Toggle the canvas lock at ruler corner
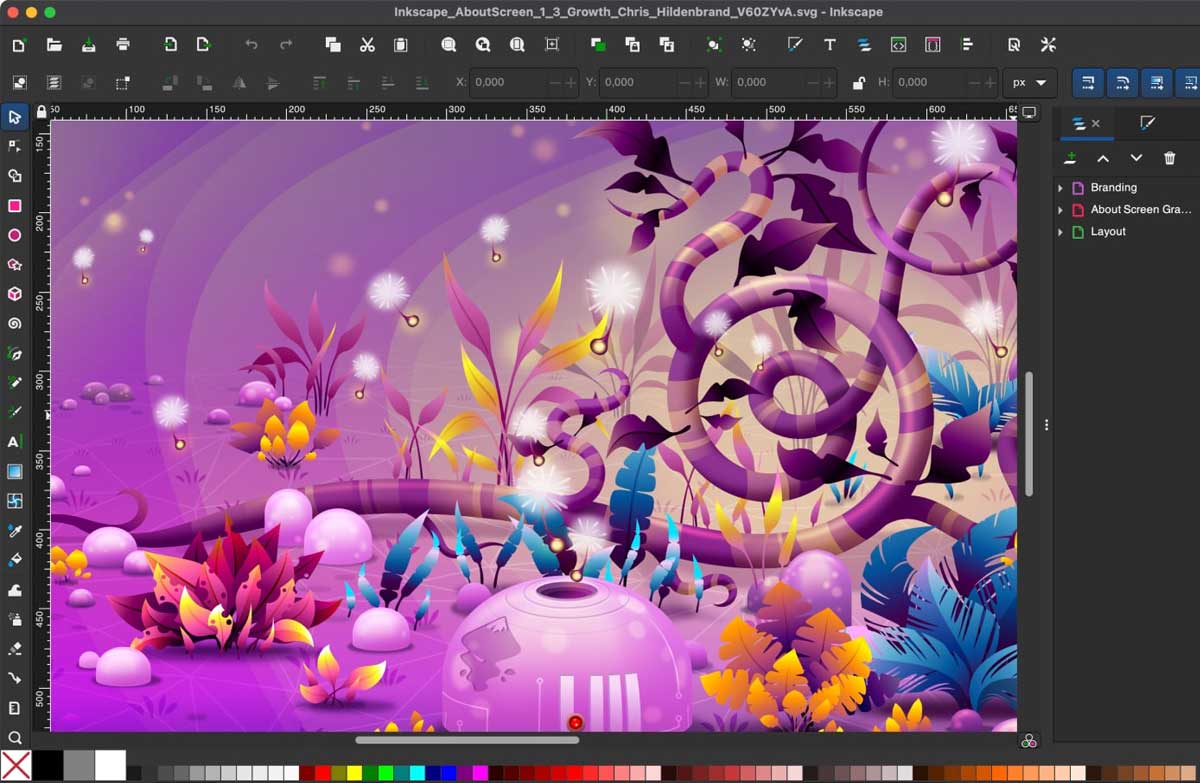 click(41, 111)
